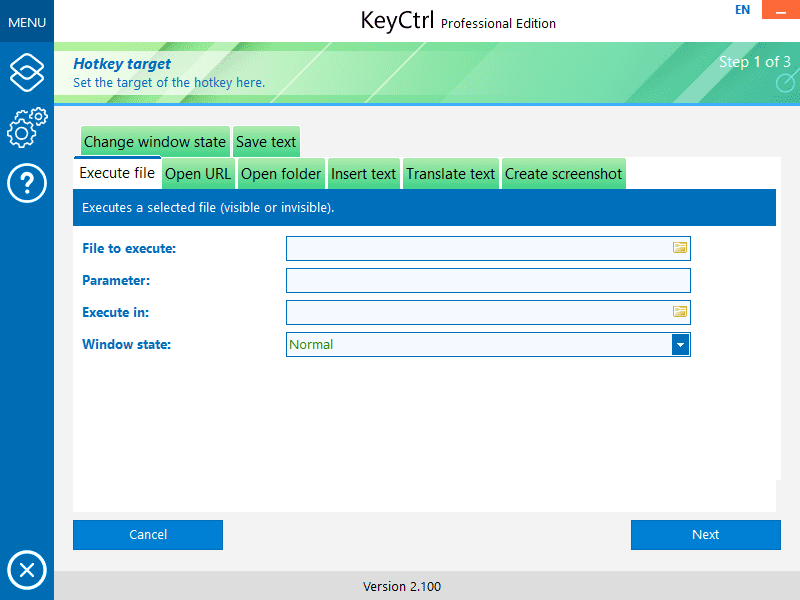Image resolution: width=800 pixels, height=600 pixels.
Task: Switch to the Open folder tab
Action: pyautogui.click(x=281, y=174)
